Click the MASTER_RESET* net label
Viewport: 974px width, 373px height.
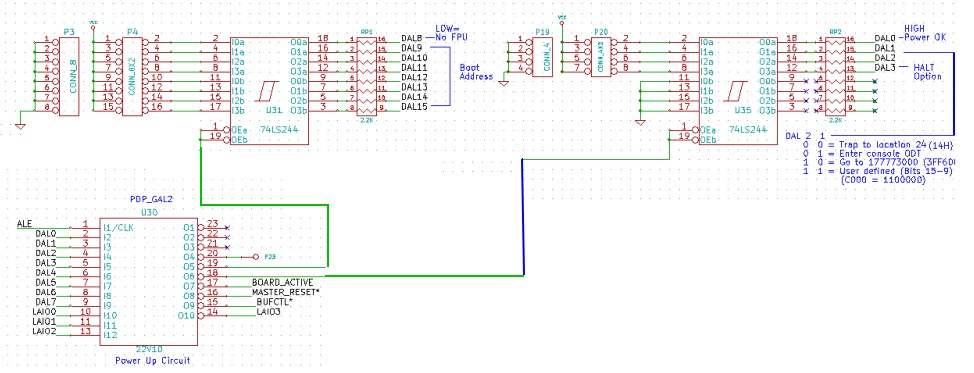click(x=285, y=292)
